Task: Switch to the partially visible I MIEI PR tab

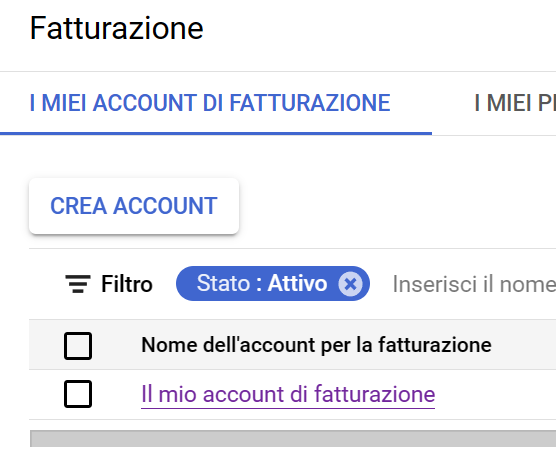Action: 515,103
